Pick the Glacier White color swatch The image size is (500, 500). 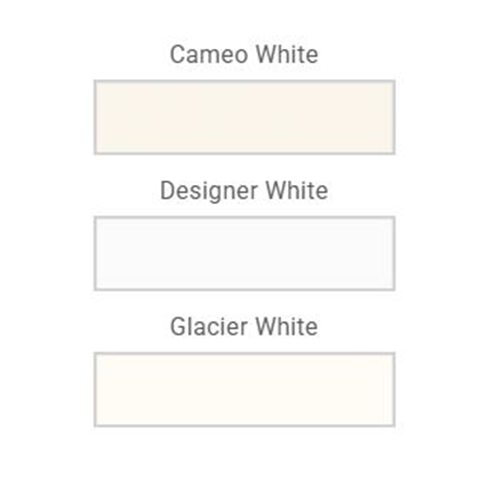pos(244,389)
